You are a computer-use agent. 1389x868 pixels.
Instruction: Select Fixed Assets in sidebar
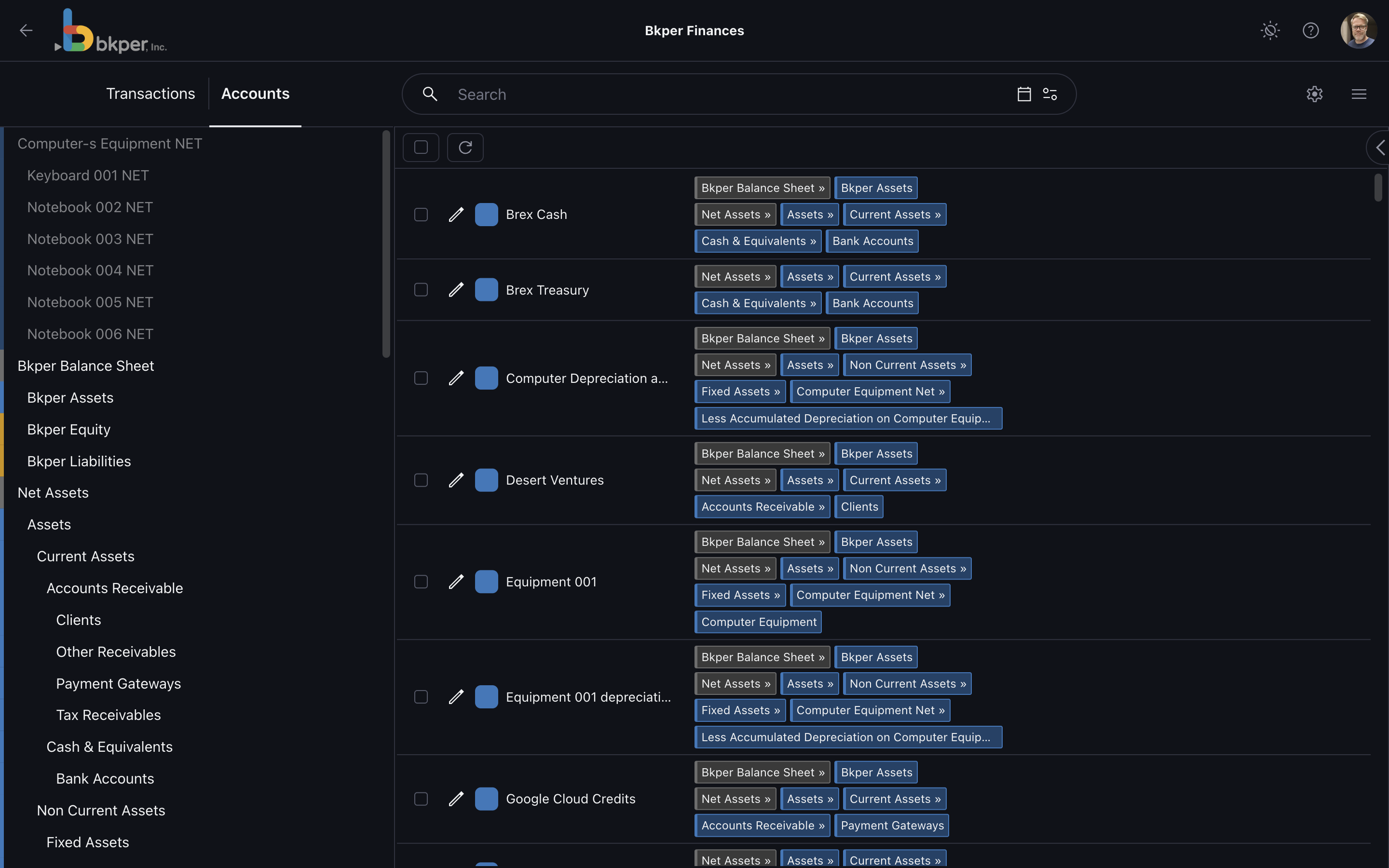87,842
